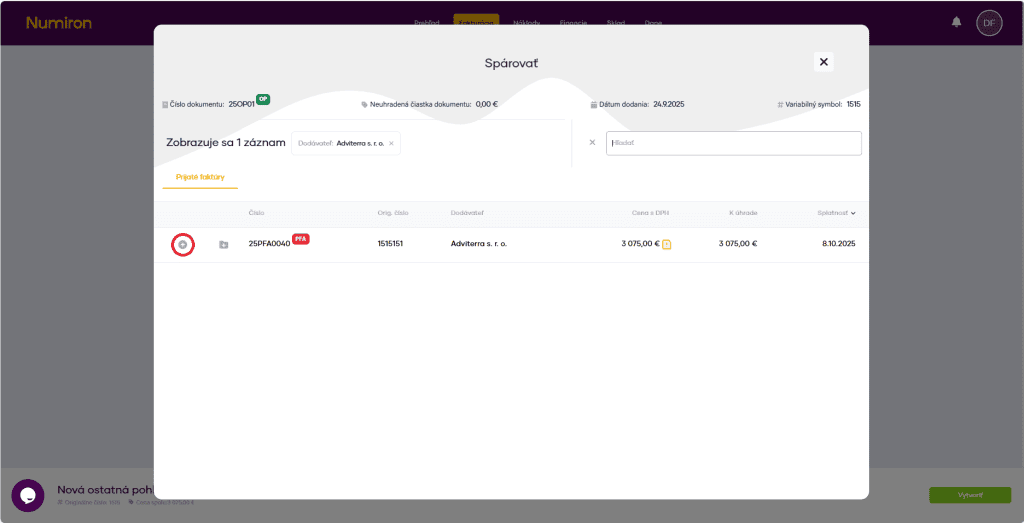The image size is (1024, 523).
Task: Click the invoice number 25PFA0040
Action: pos(269,244)
